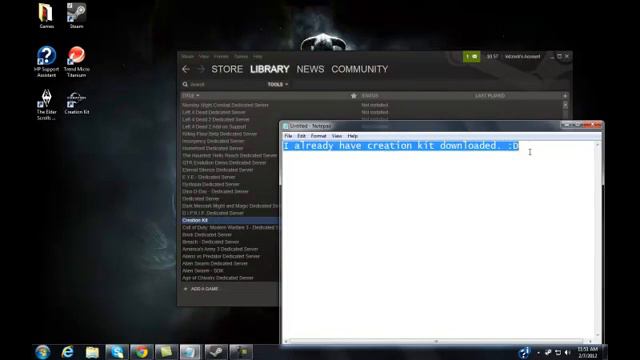Open the green Steam inbox notification icon
This screenshot has width=640, height=360.
coord(471,57)
